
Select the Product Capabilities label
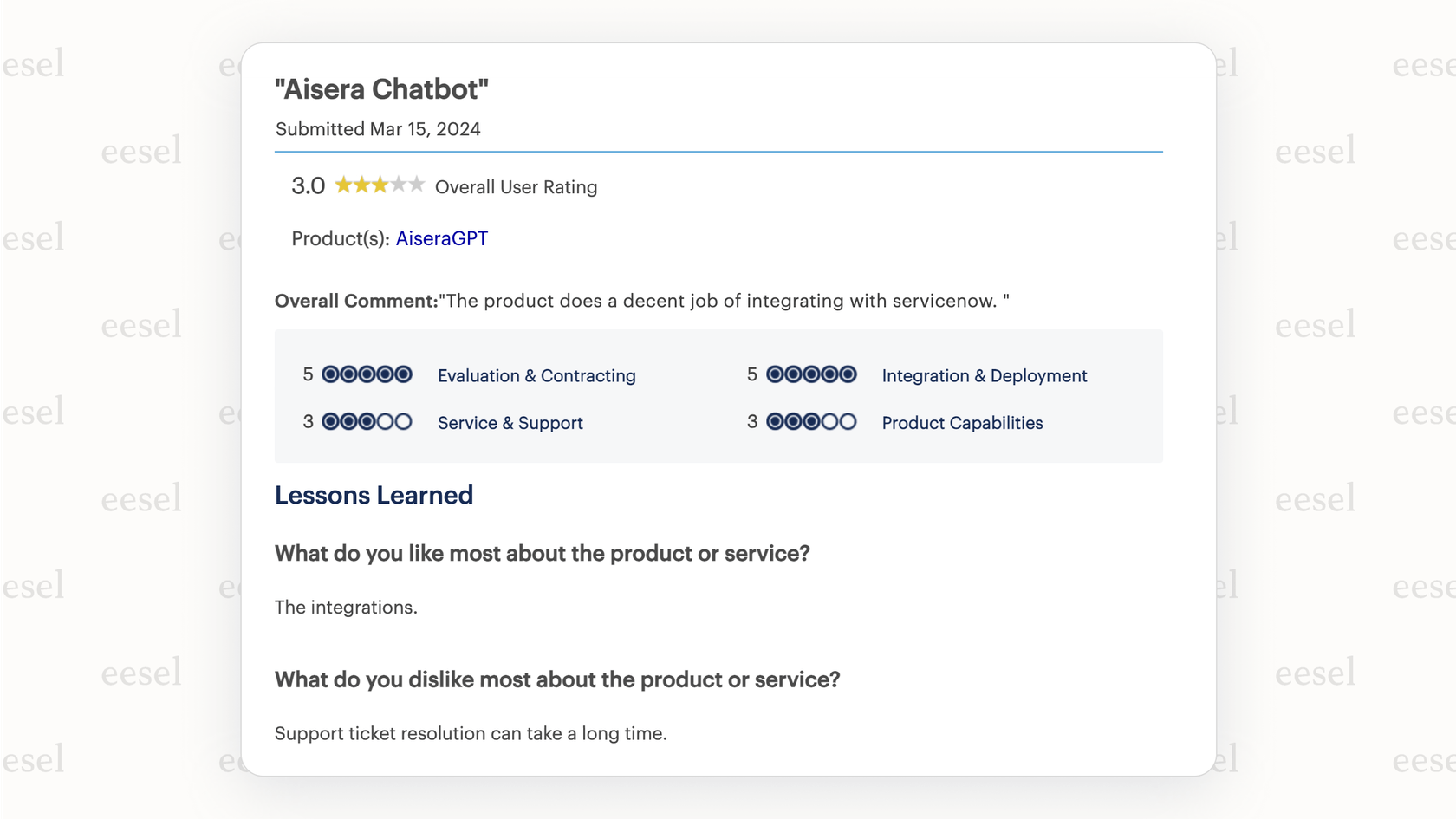point(962,423)
